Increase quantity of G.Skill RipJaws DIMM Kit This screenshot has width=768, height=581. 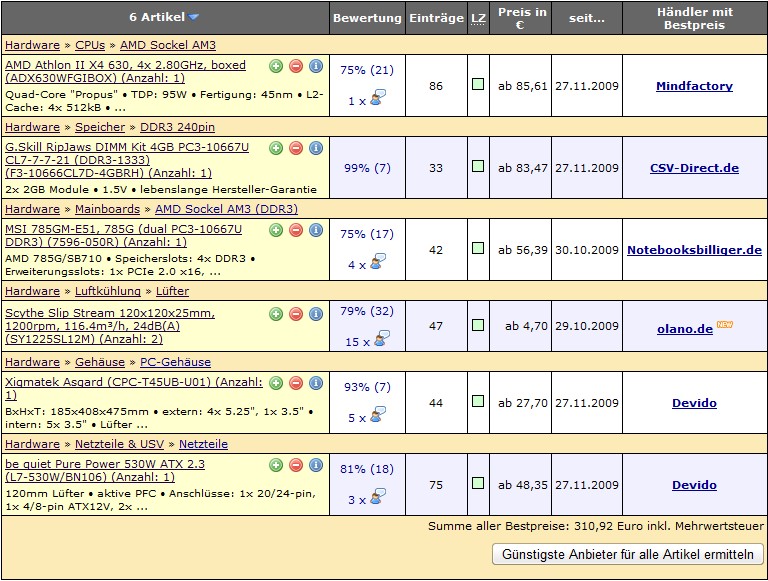pos(276,148)
